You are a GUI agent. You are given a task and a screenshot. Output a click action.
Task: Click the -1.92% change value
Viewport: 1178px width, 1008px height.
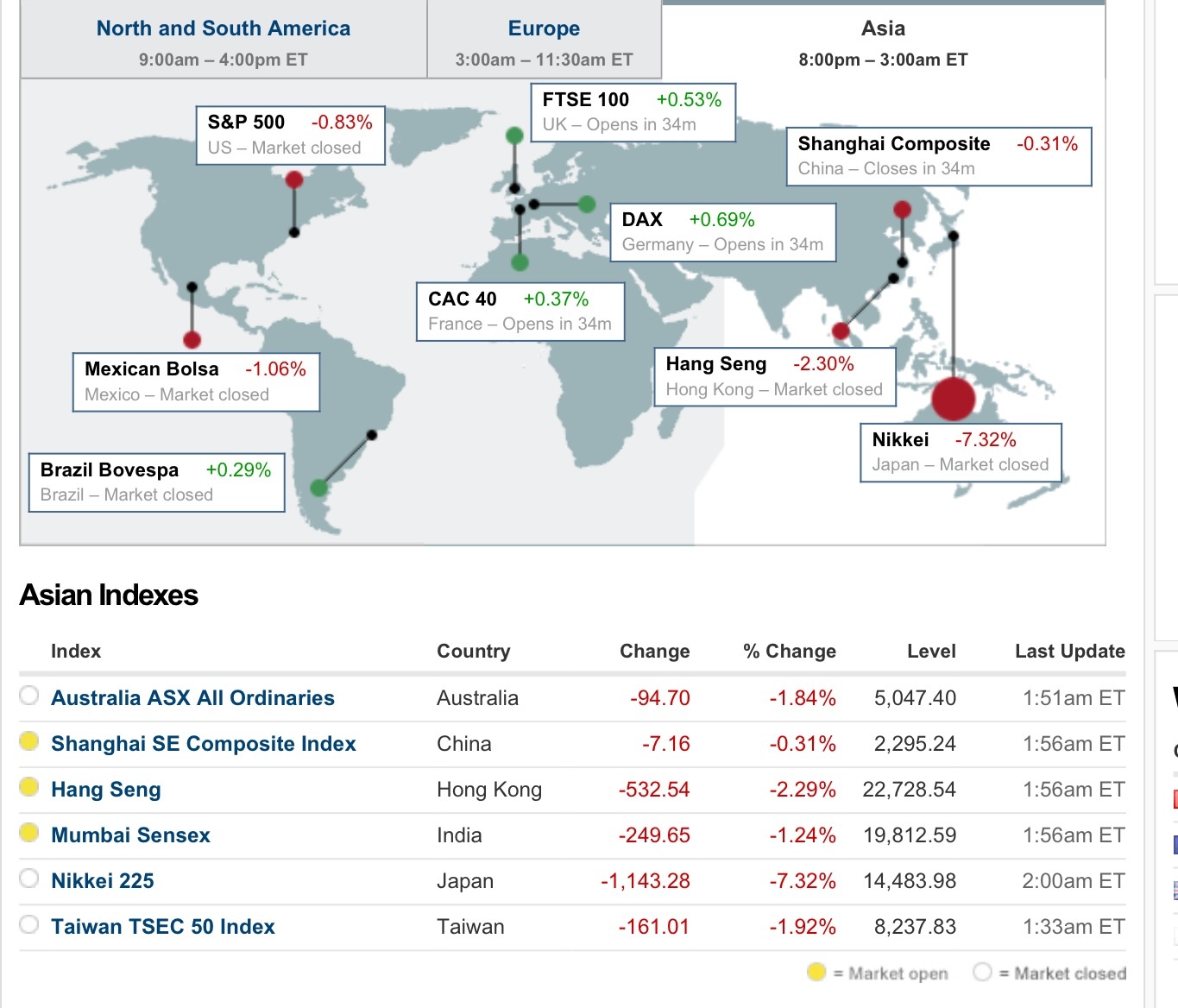[803, 927]
